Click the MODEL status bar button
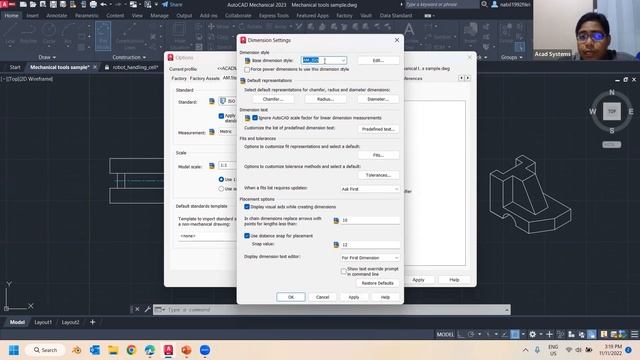 click(x=445, y=335)
